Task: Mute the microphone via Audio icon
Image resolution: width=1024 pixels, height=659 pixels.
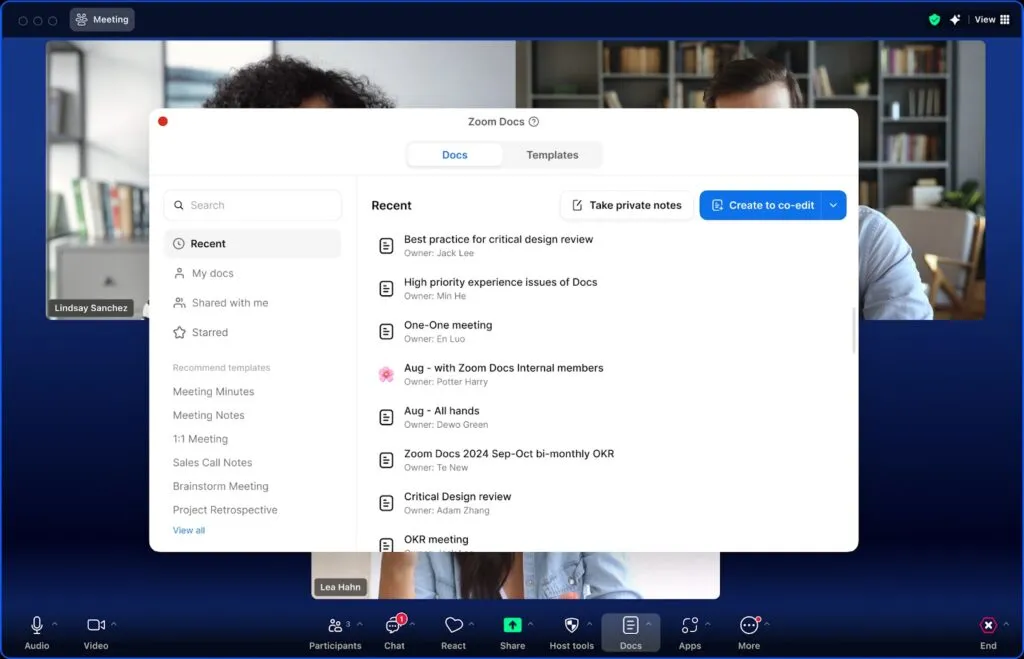Action: (x=37, y=625)
